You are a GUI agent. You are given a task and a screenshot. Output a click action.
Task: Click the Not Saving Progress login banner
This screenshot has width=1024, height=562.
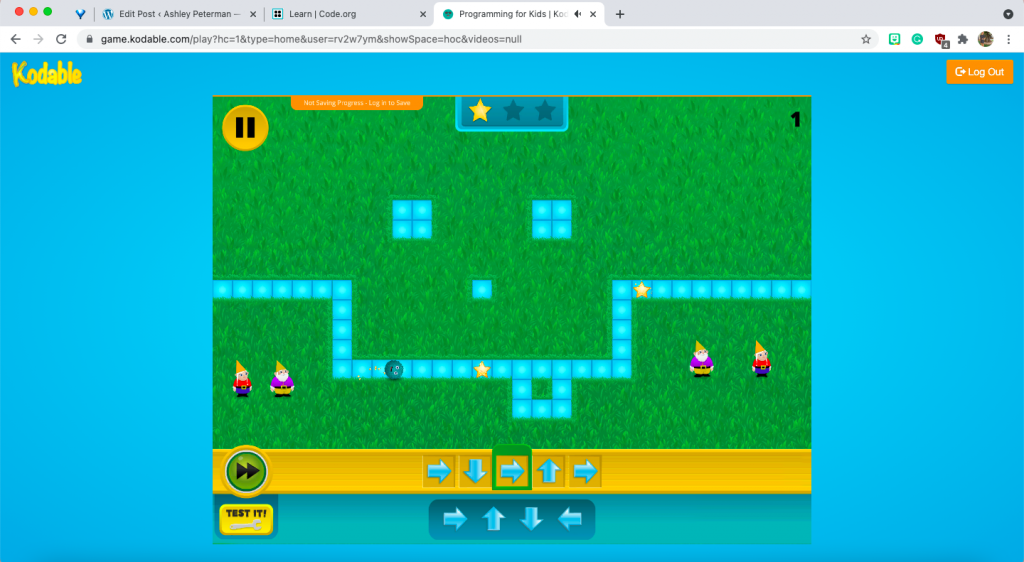click(357, 103)
